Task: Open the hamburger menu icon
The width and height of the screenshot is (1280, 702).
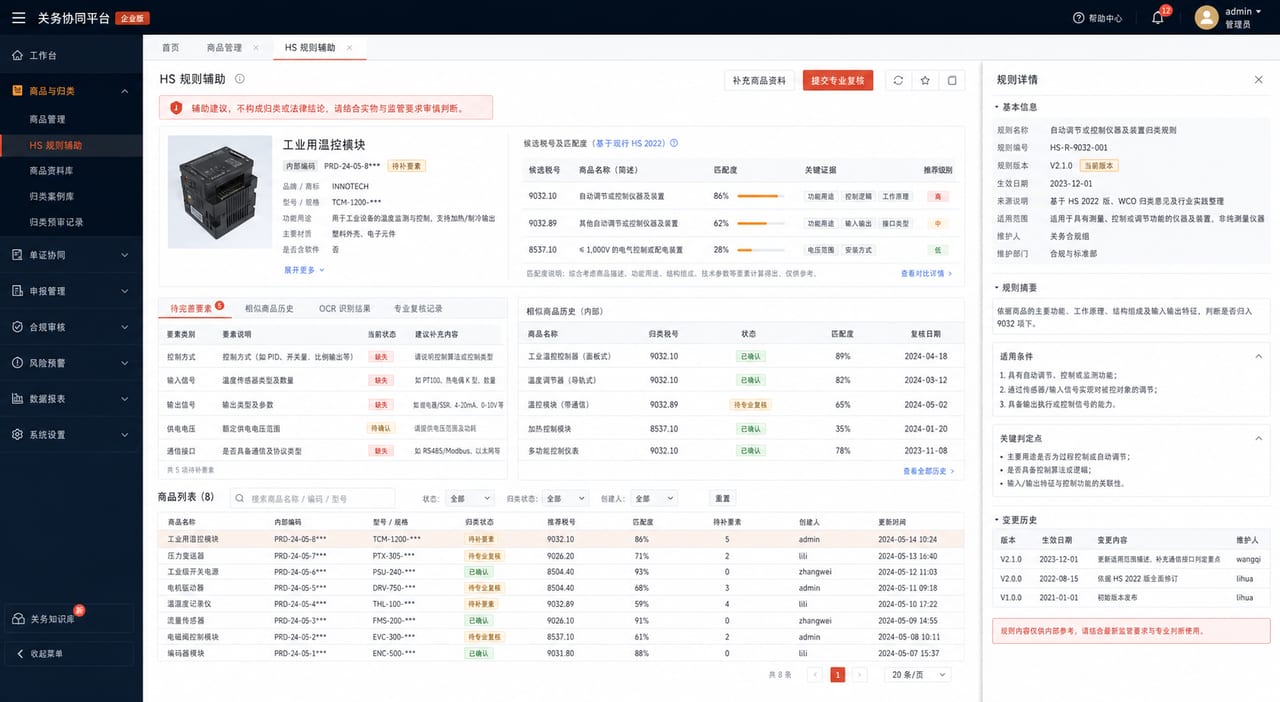Action: 18,17
